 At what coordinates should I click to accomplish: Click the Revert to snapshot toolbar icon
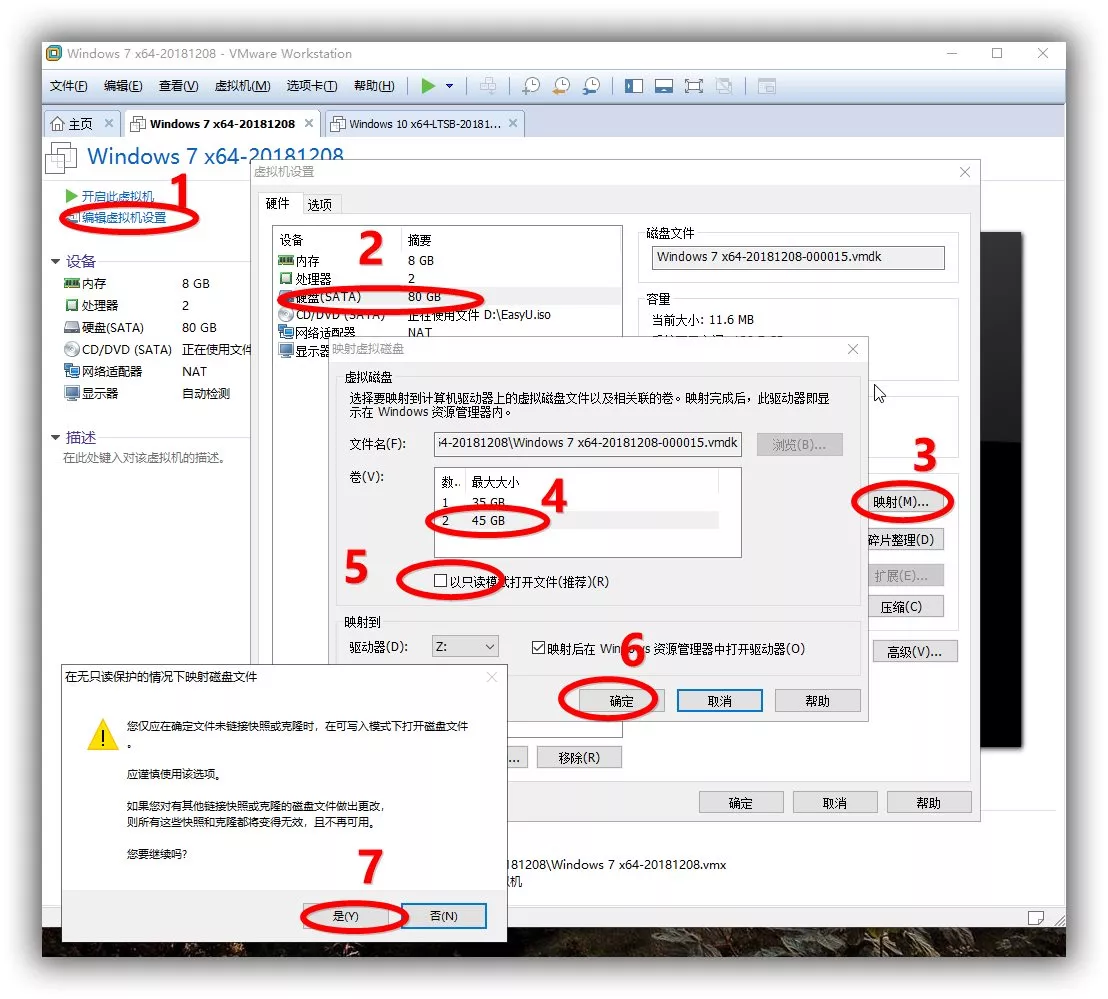click(561, 86)
